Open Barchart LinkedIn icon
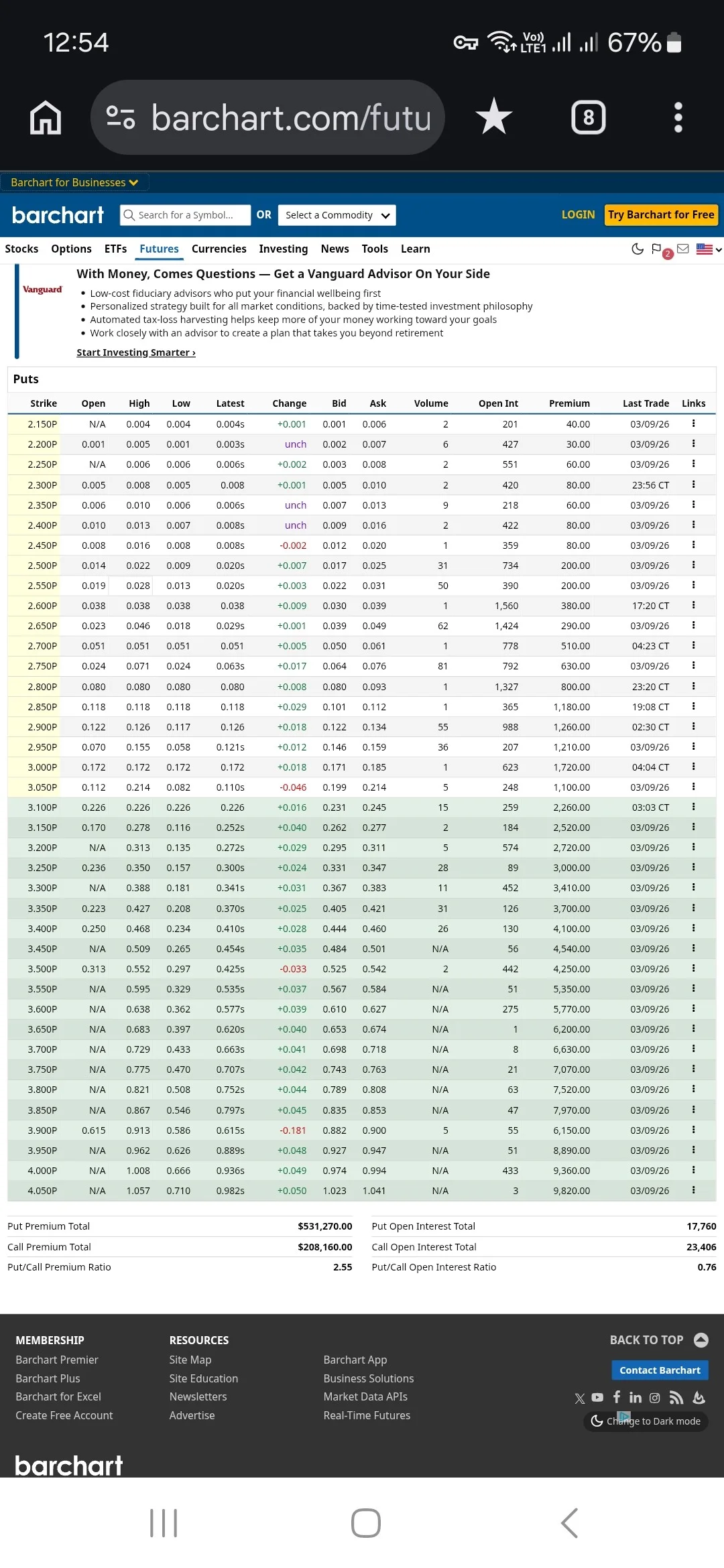The width and height of the screenshot is (724, 1568). coord(636,1397)
